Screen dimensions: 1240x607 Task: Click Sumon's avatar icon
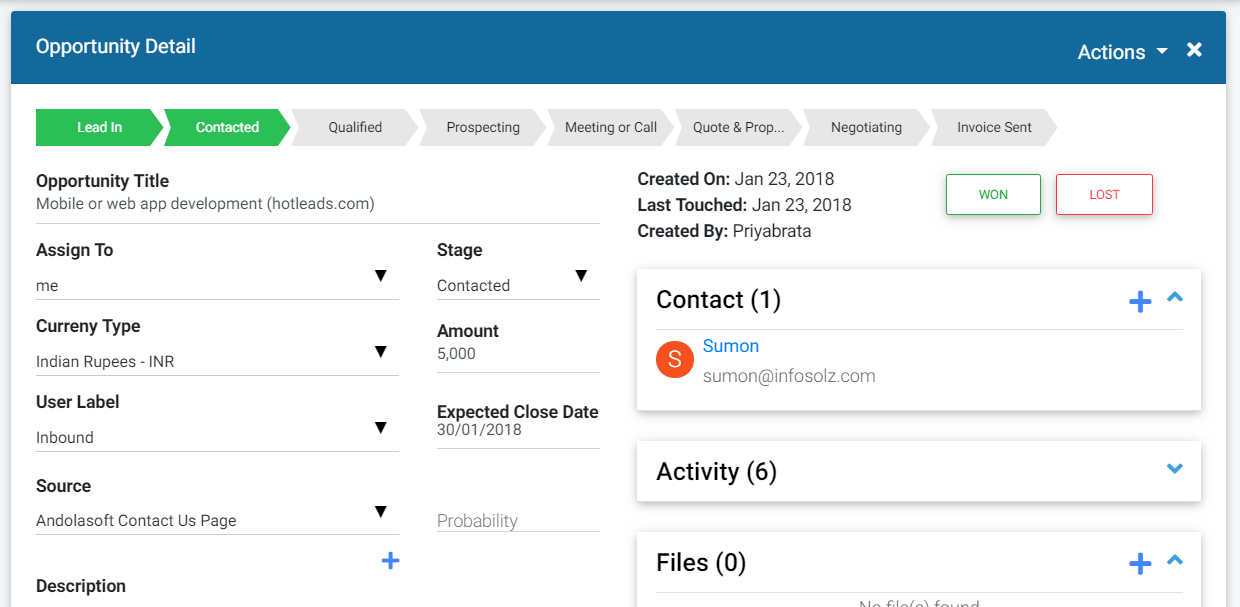674,358
